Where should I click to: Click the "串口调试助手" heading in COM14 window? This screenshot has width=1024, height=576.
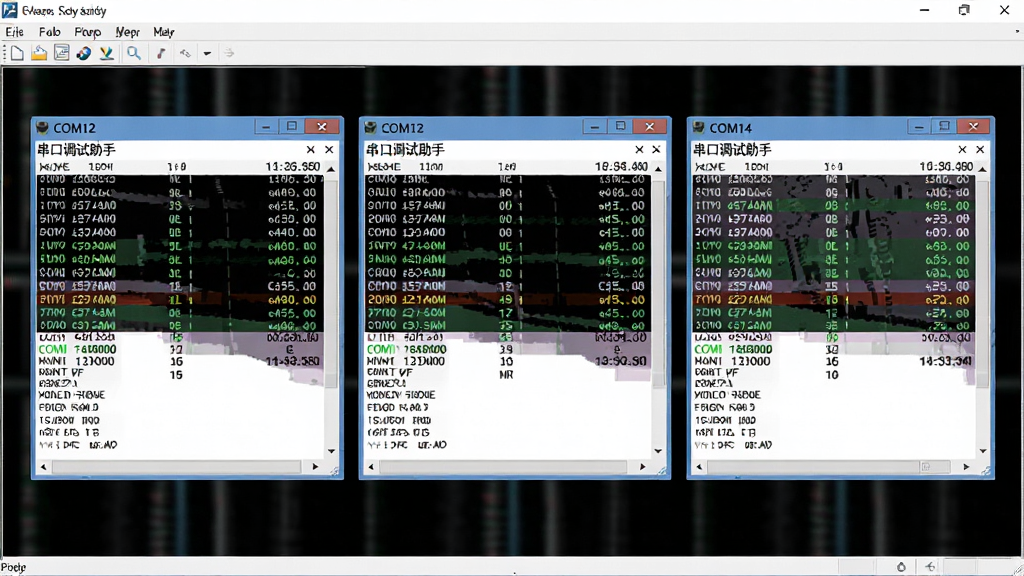(732, 150)
